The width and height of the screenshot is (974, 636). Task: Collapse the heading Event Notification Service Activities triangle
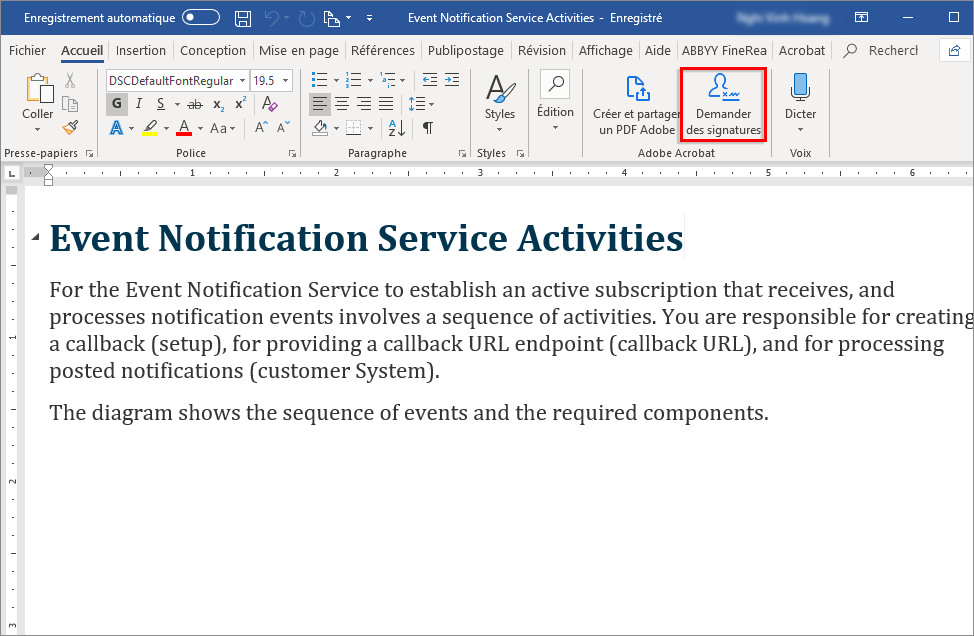[x=36, y=237]
